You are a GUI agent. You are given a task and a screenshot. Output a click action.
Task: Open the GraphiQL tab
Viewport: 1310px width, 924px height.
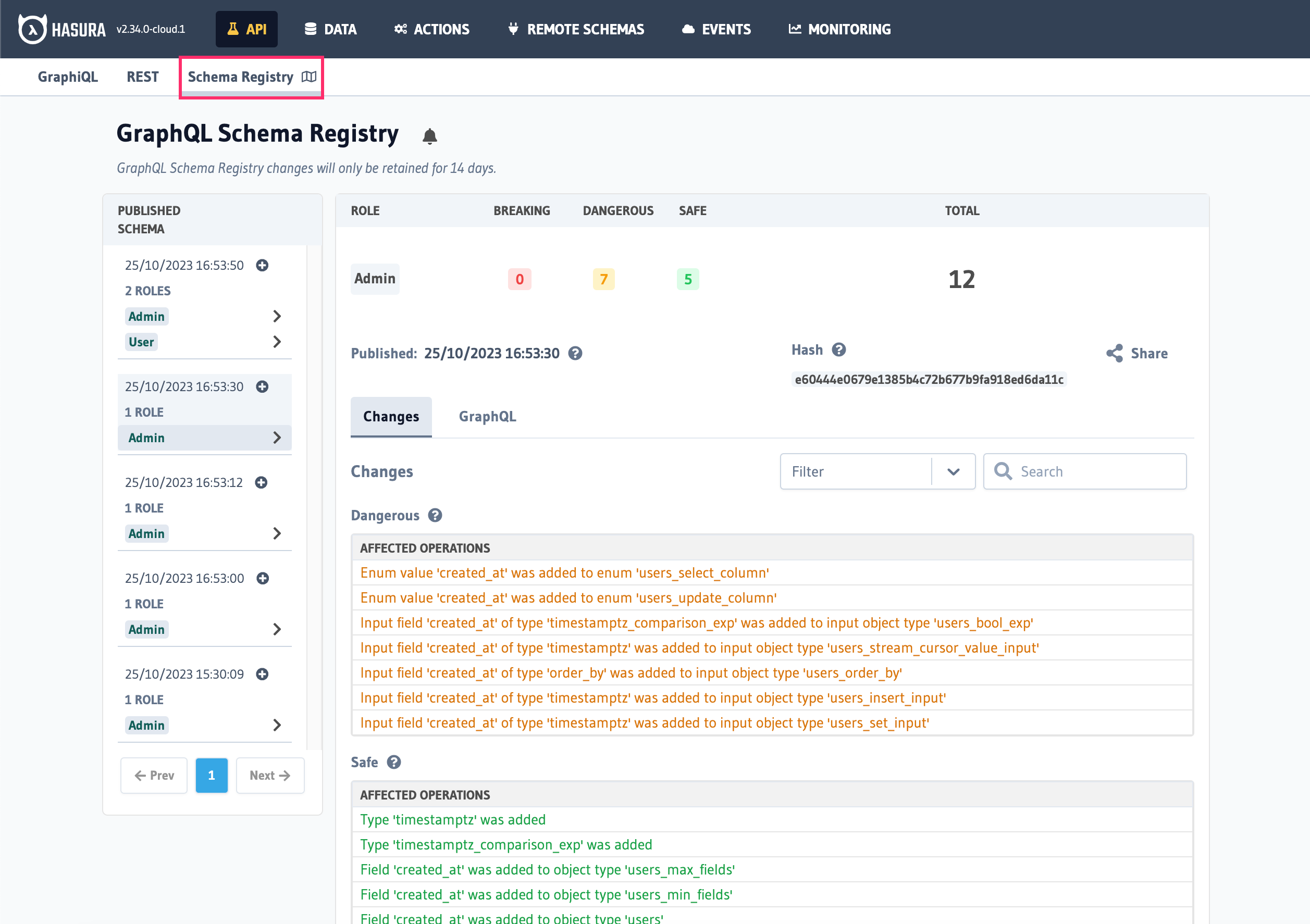click(67, 77)
